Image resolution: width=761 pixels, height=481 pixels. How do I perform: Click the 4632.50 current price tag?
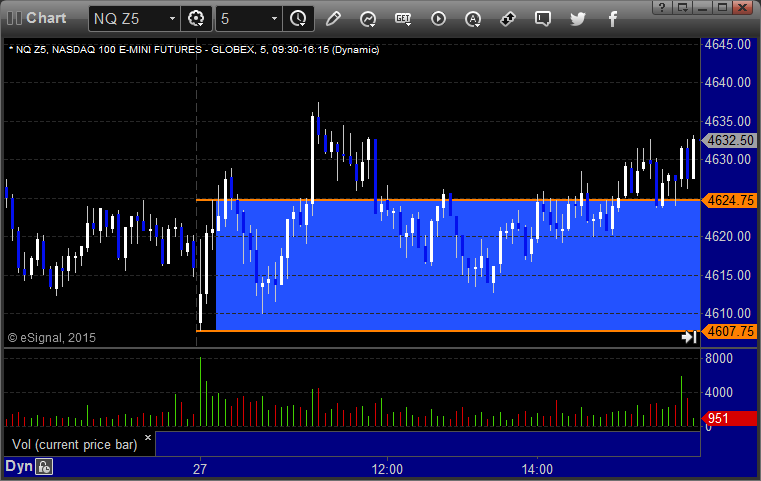[x=729, y=140]
